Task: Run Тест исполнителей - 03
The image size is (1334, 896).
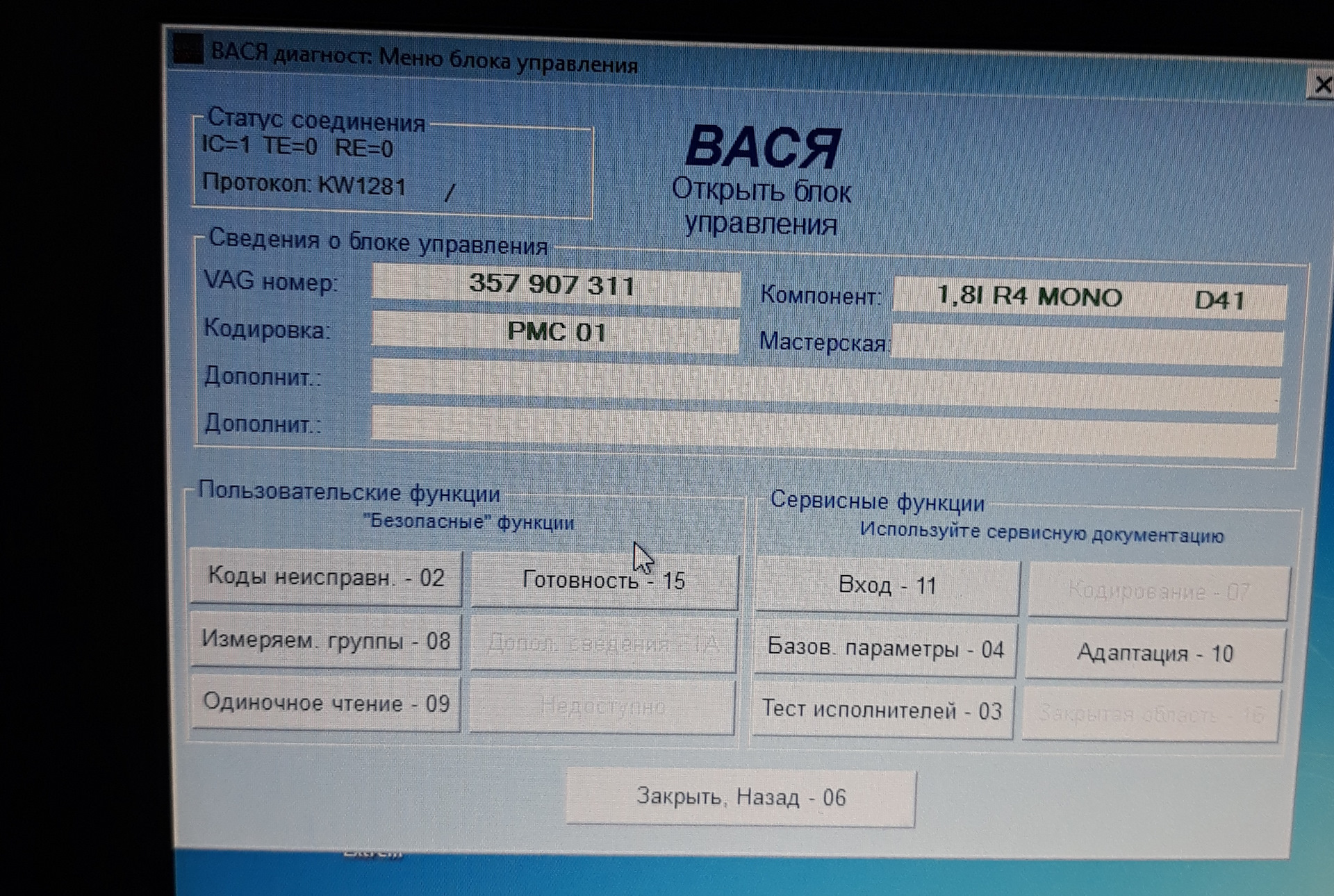Action: coord(882,710)
